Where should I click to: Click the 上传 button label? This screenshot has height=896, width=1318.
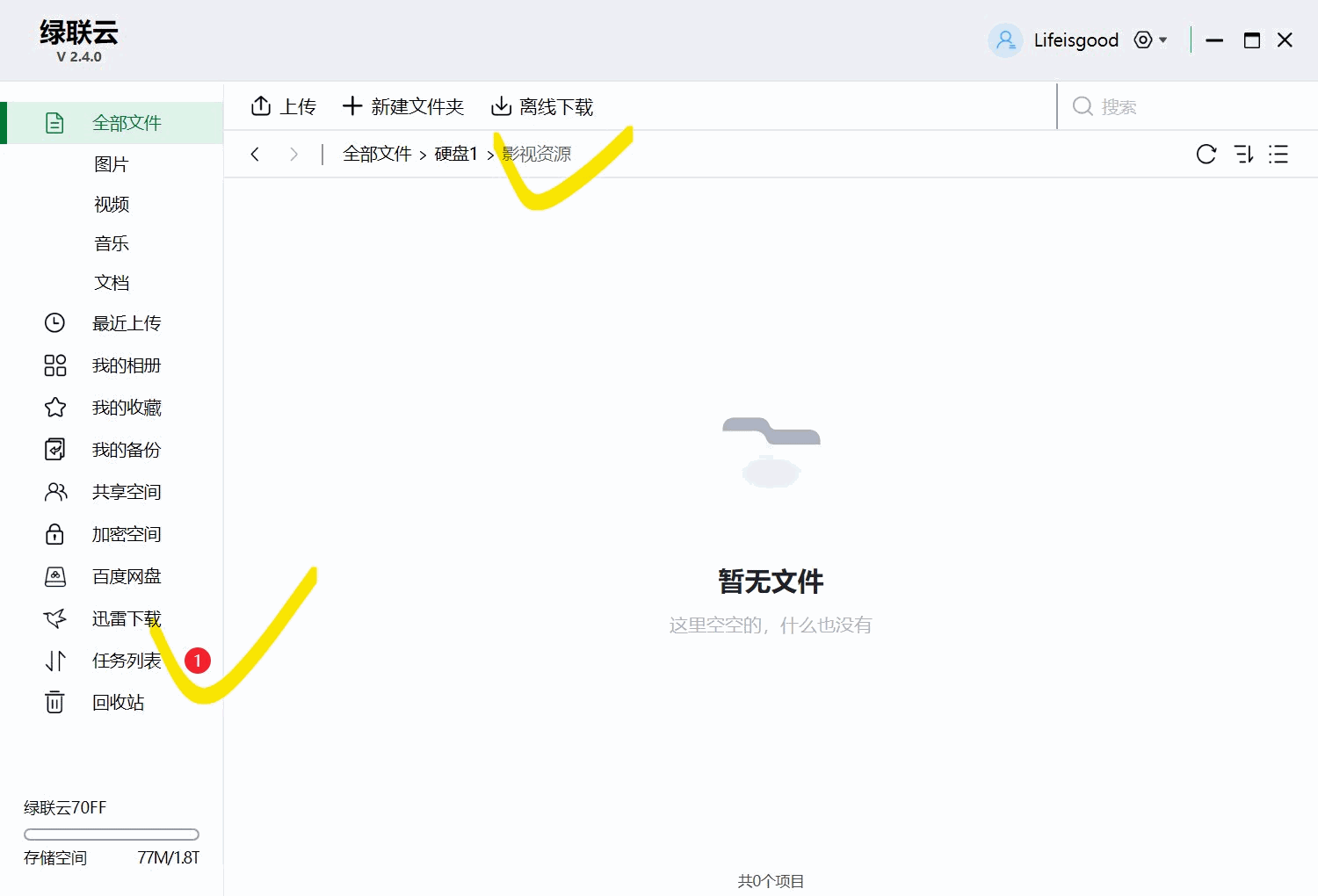(x=298, y=107)
